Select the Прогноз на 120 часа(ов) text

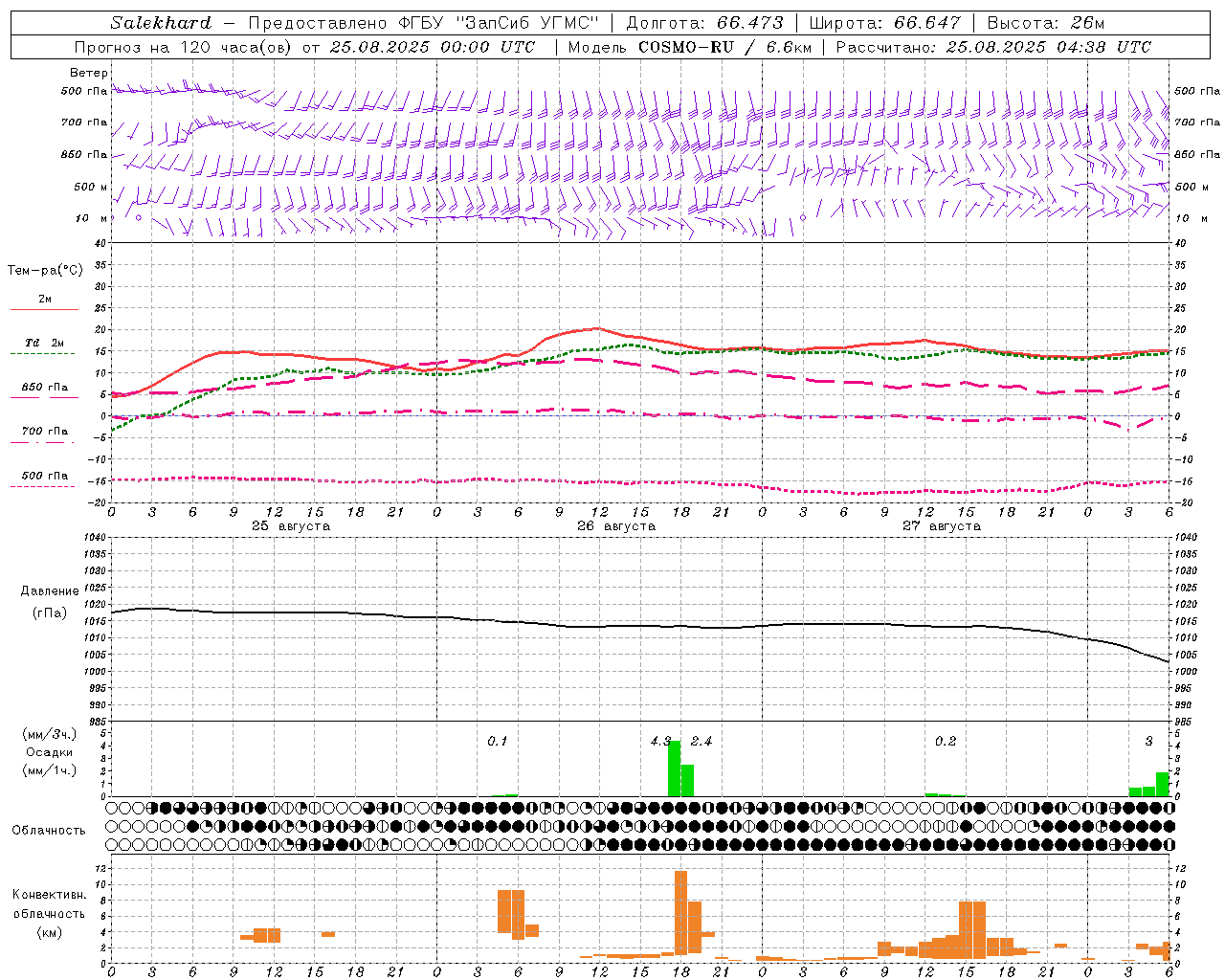click(x=184, y=47)
